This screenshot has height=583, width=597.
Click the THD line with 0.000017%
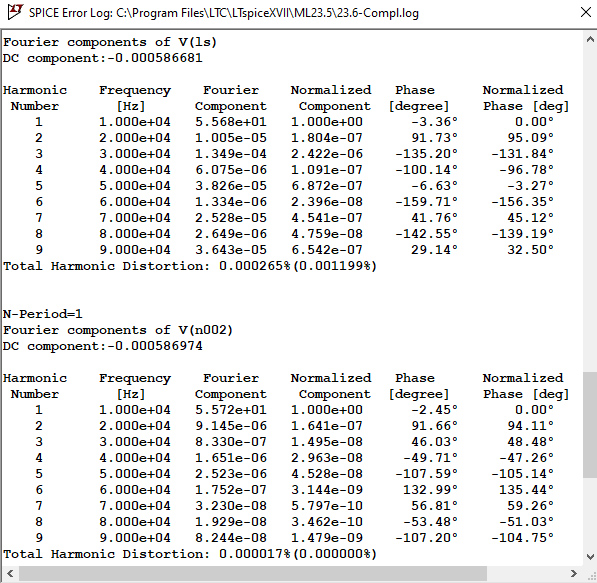[x=190, y=554]
